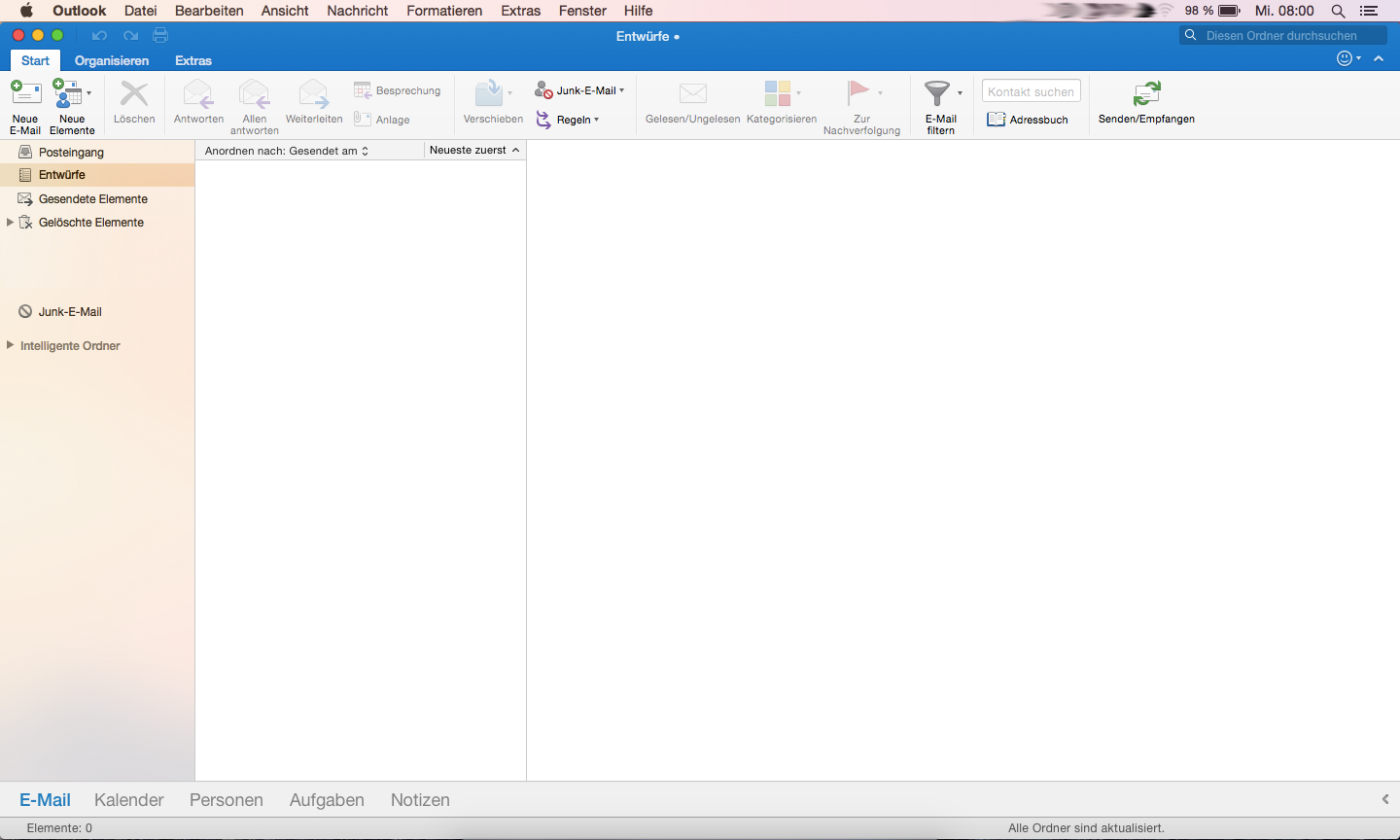Image resolution: width=1400 pixels, height=840 pixels.
Task: Open the Bearbeiten menu
Action: tap(209, 11)
